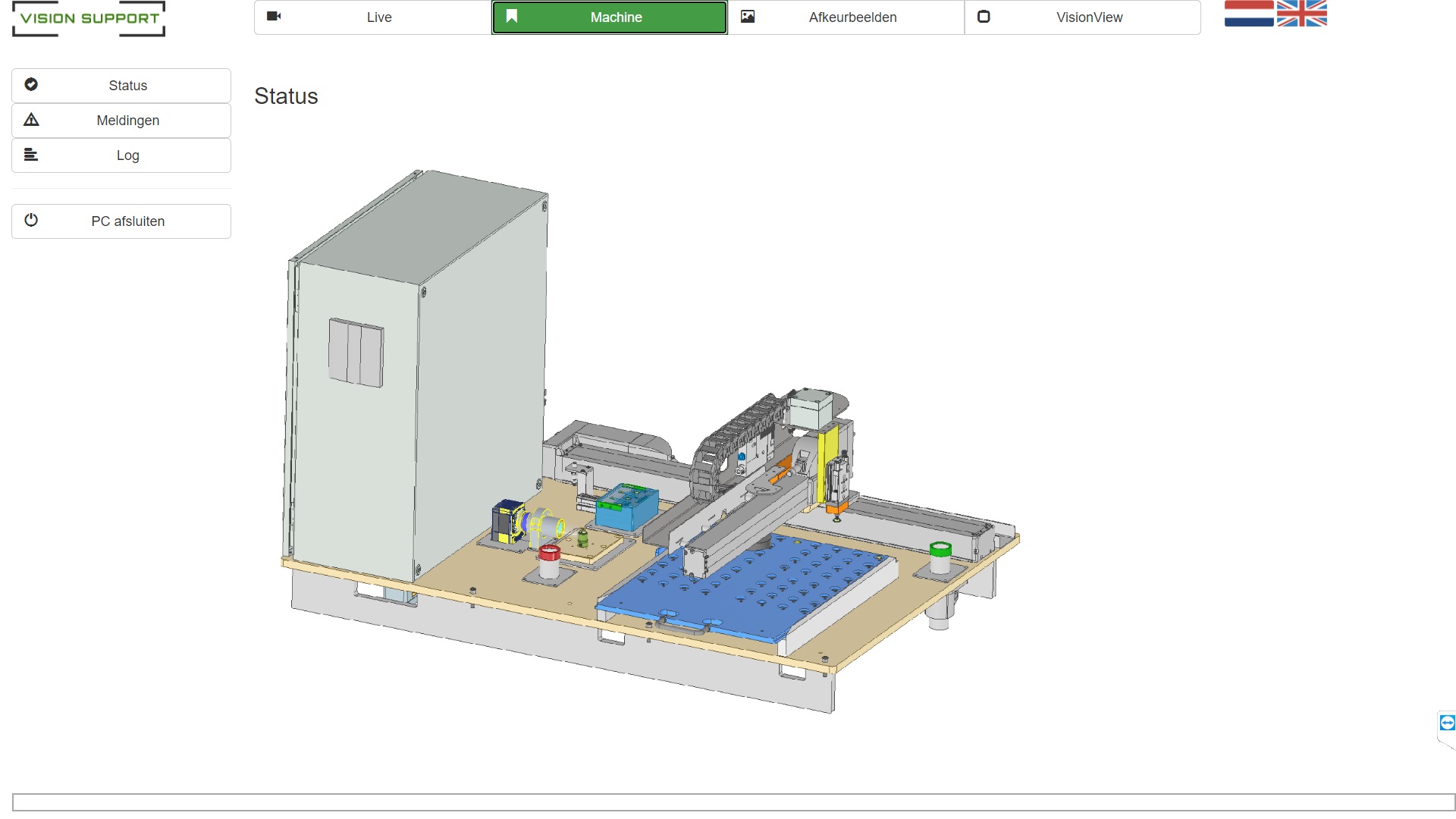Viewport: 1456px width, 819px height.
Task: Open the Meldingen sidebar button
Action: [x=127, y=121]
